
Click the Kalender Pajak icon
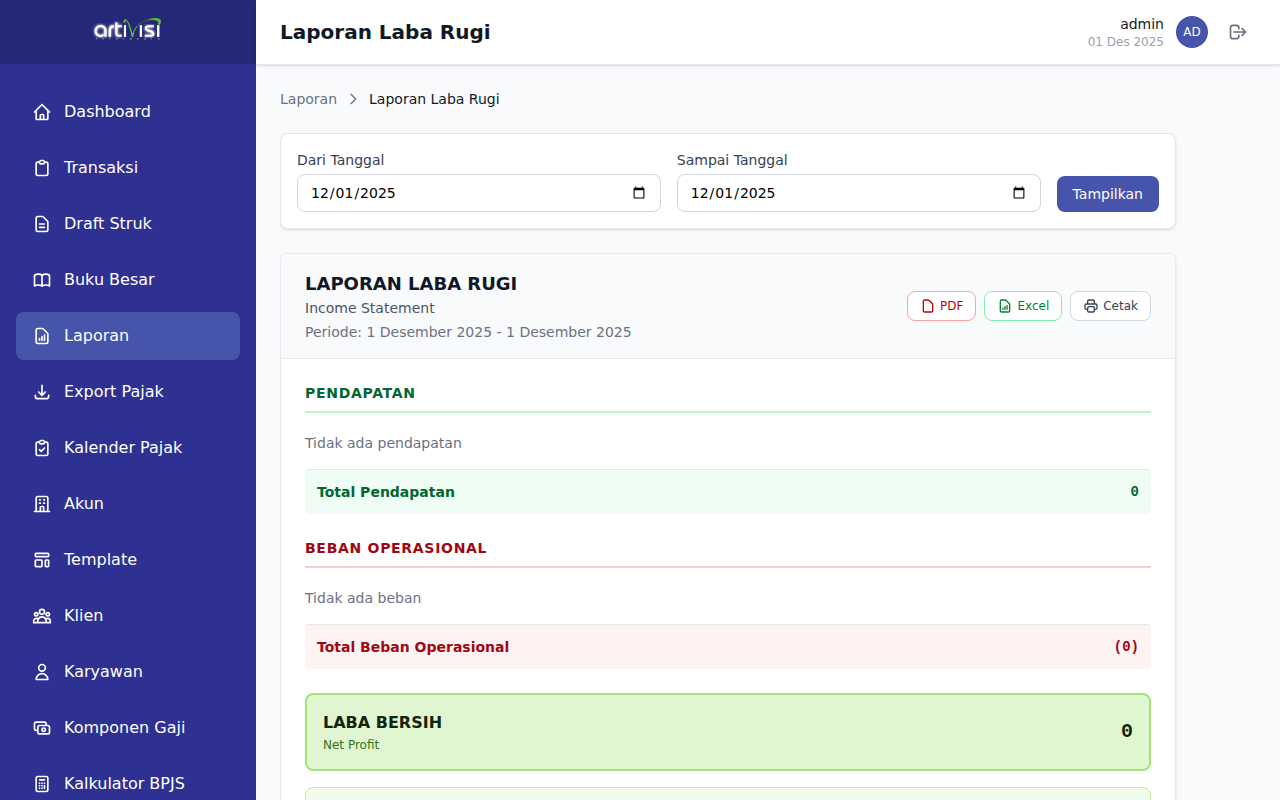(42, 448)
